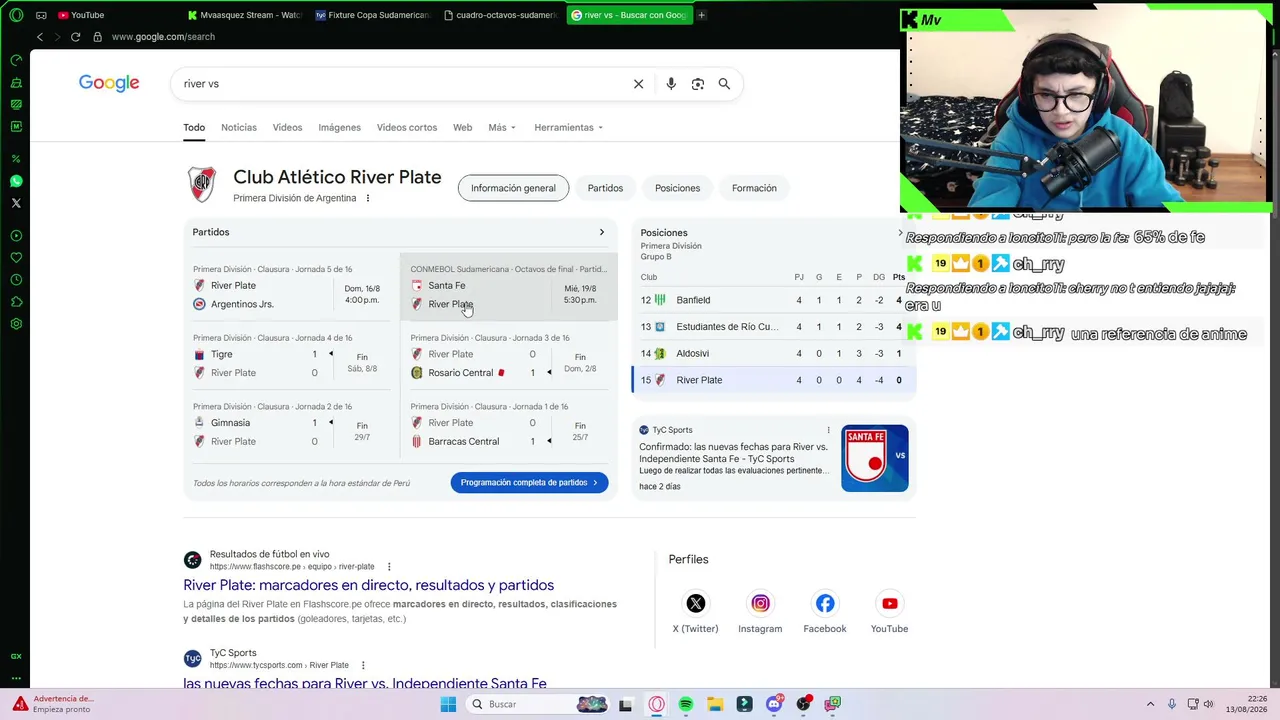This screenshot has width=1280, height=720.
Task: Open Discord from the taskbar
Action: [774, 704]
